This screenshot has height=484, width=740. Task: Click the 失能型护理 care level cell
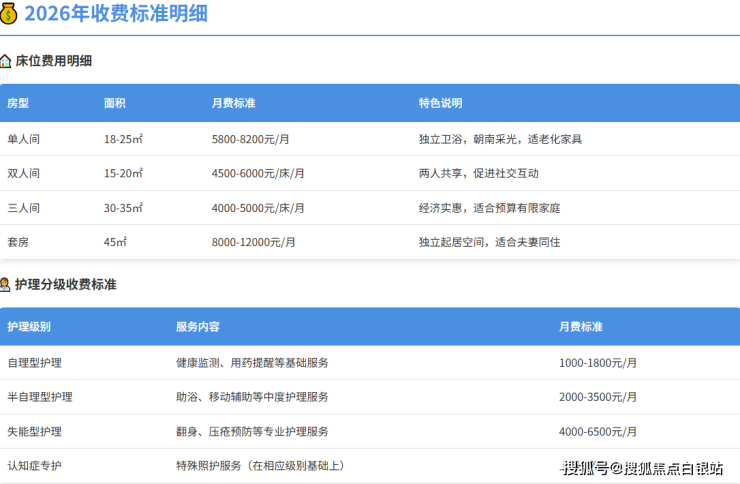(34, 431)
